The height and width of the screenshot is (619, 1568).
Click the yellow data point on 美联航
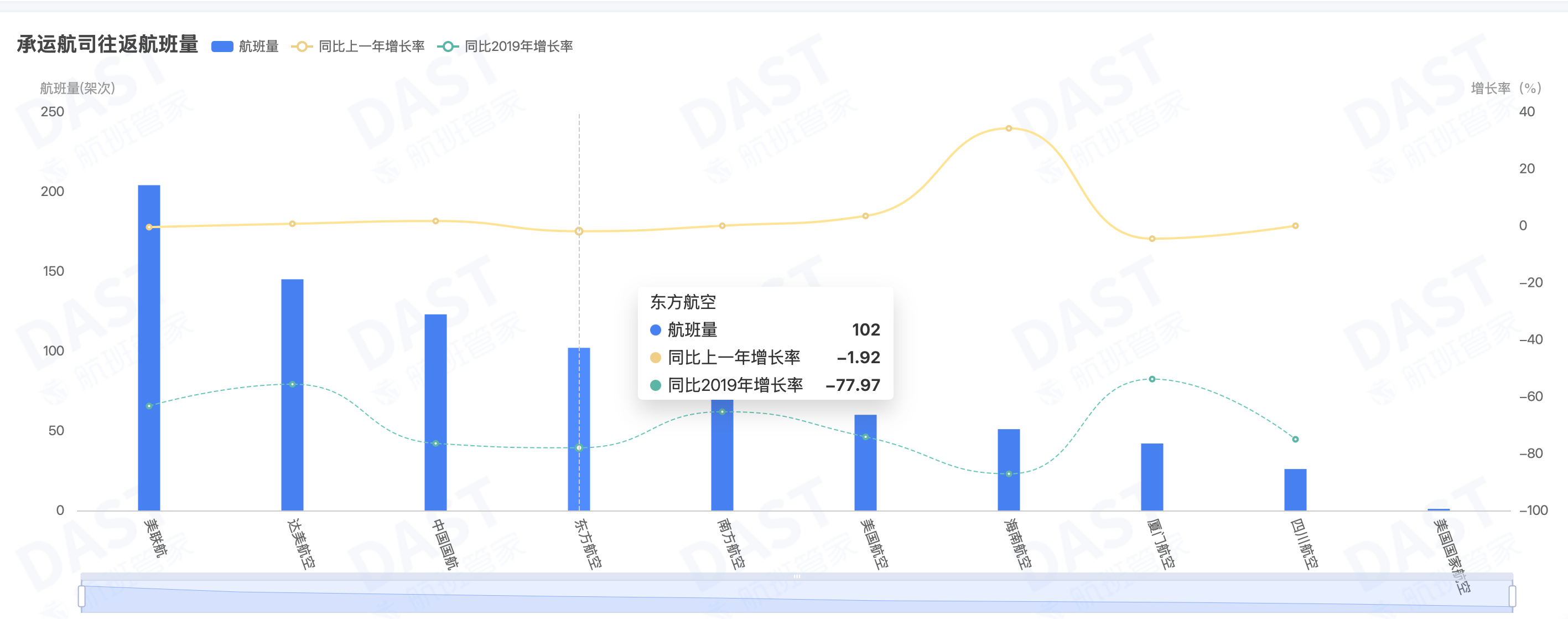pos(149,227)
